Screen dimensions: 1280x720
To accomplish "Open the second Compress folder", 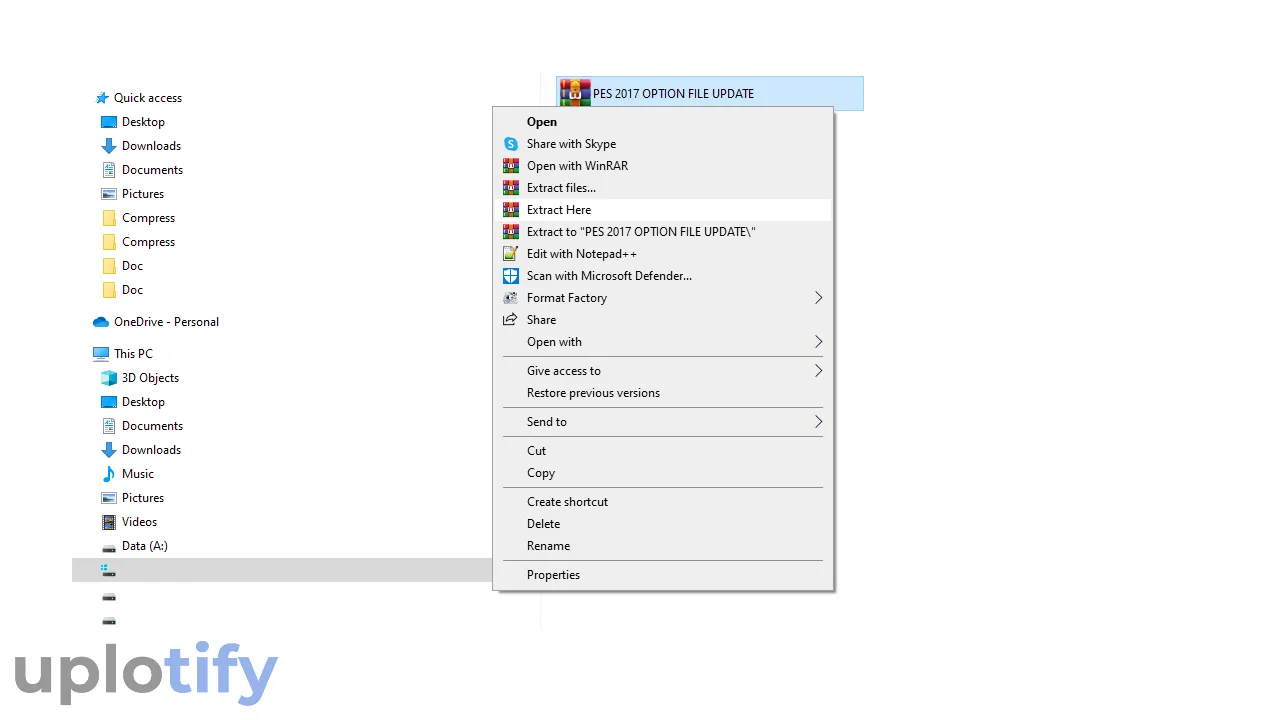I will point(148,242).
